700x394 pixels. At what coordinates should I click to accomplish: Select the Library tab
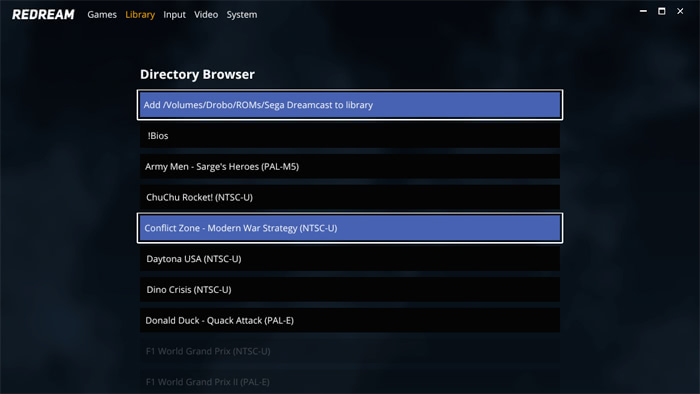[x=140, y=15]
